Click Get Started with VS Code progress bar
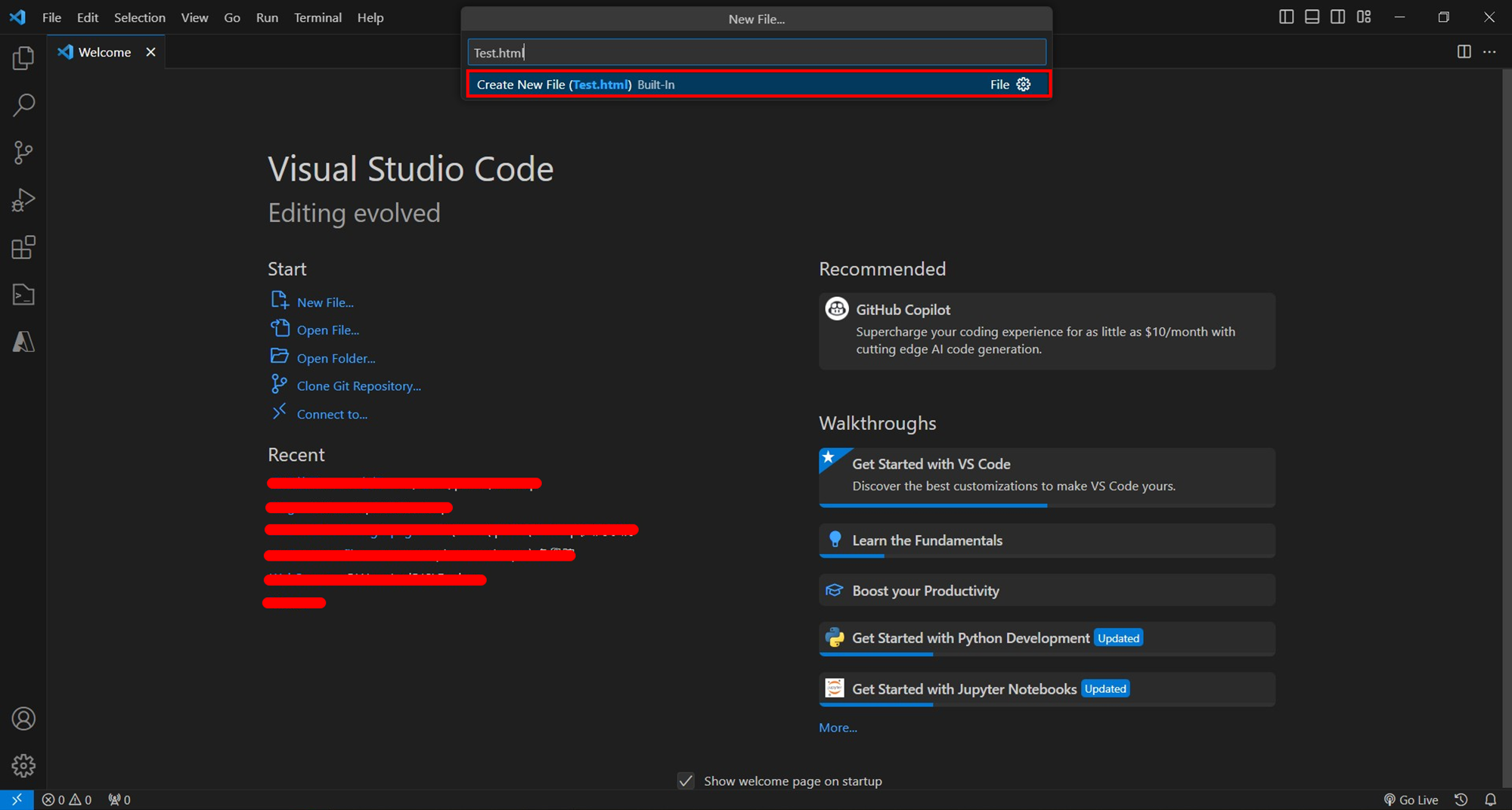 933,505
